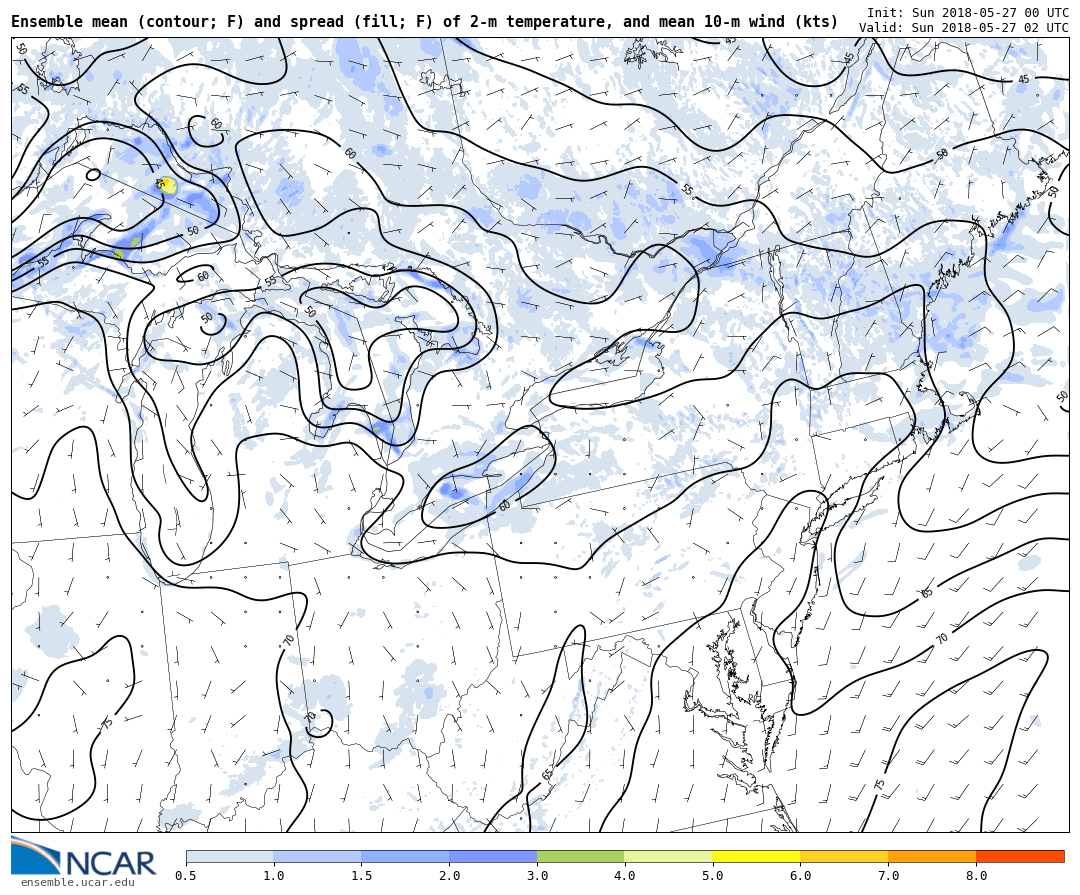This screenshot has width=1080, height=895.
Task: Click the red legend segment above 8.0
Action: pos(1020,856)
